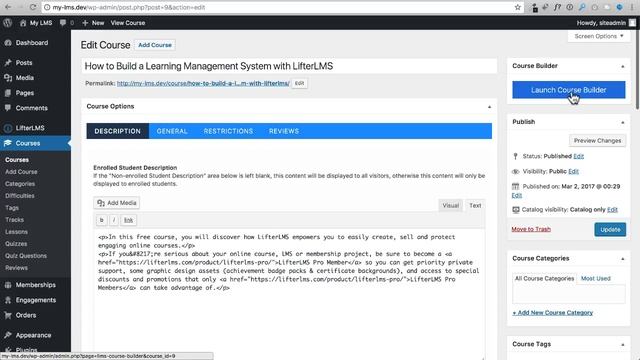The image size is (640, 360).
Task: Click View Course in the admin bar
Action: tap(128, 23)
